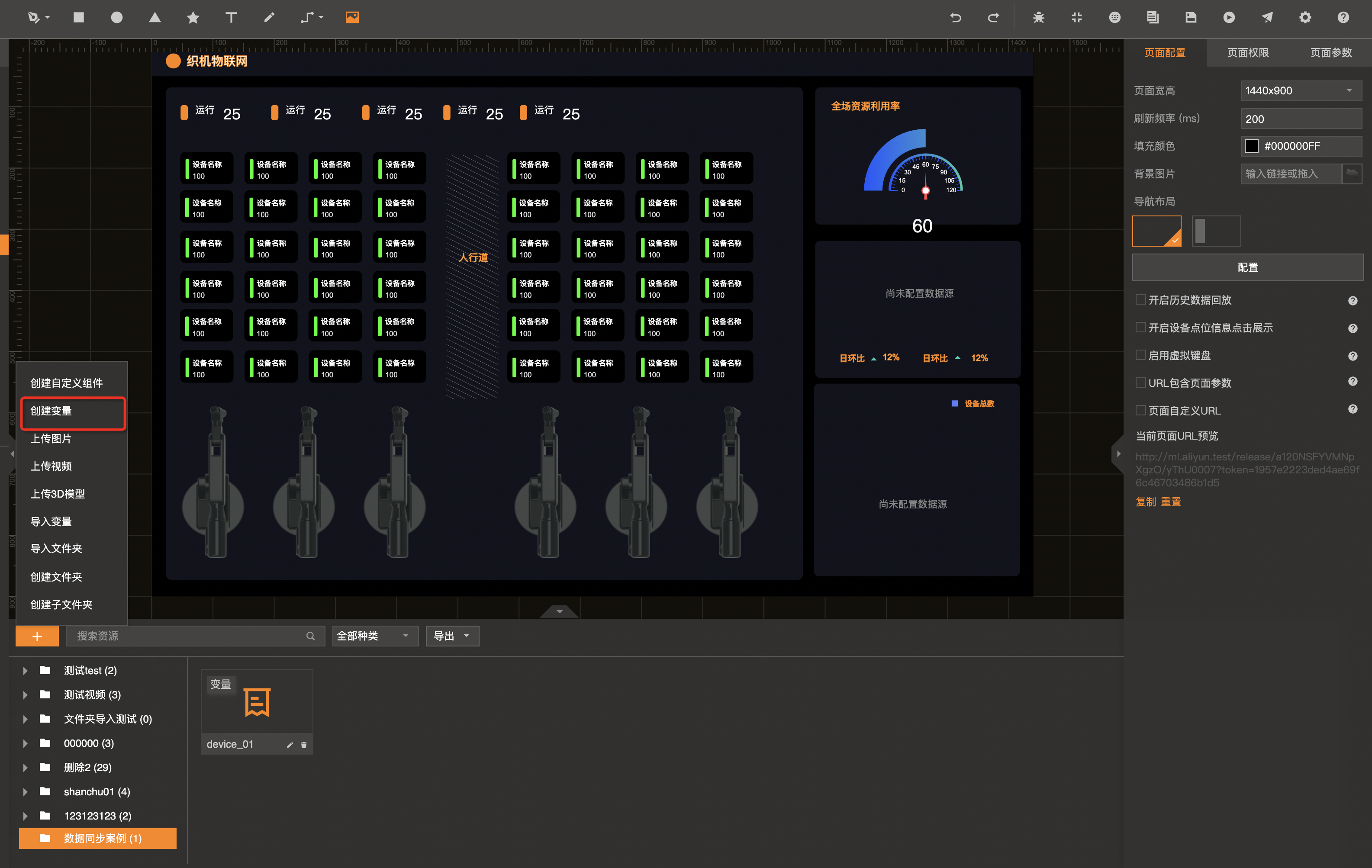
Task: Undo the last action
Action: (x=956, y=18)
